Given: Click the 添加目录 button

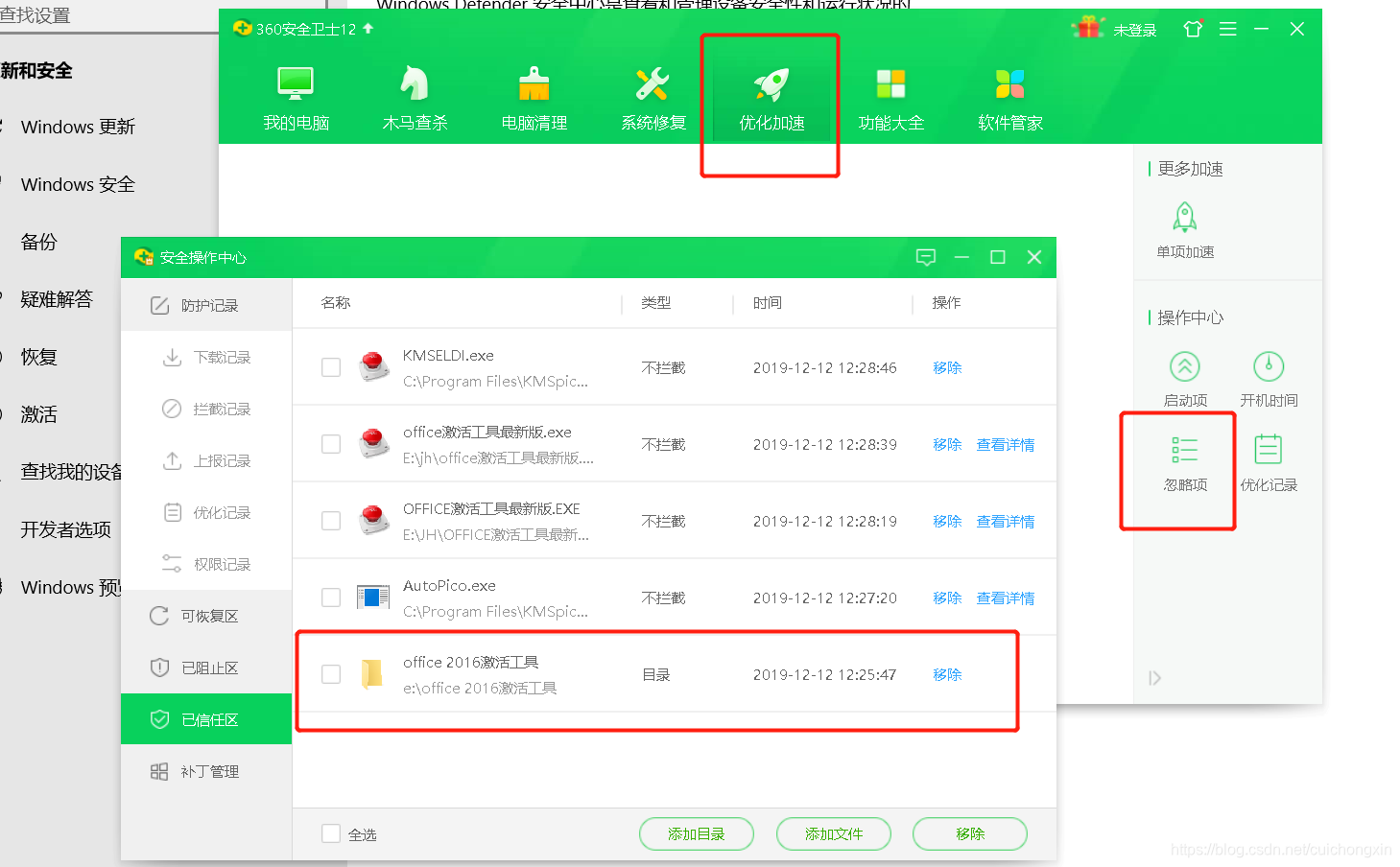Looking at the screenshot, I should (x=697, y=834).
